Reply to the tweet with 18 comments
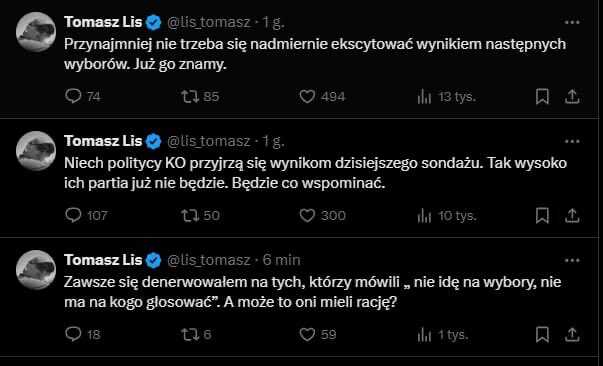 coord(73,335)
